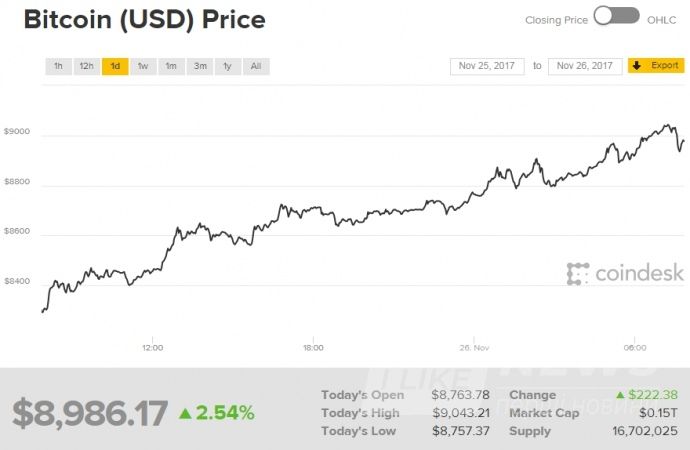Choose the 3m time range
690x450 pixels.
tap(200, 66)
